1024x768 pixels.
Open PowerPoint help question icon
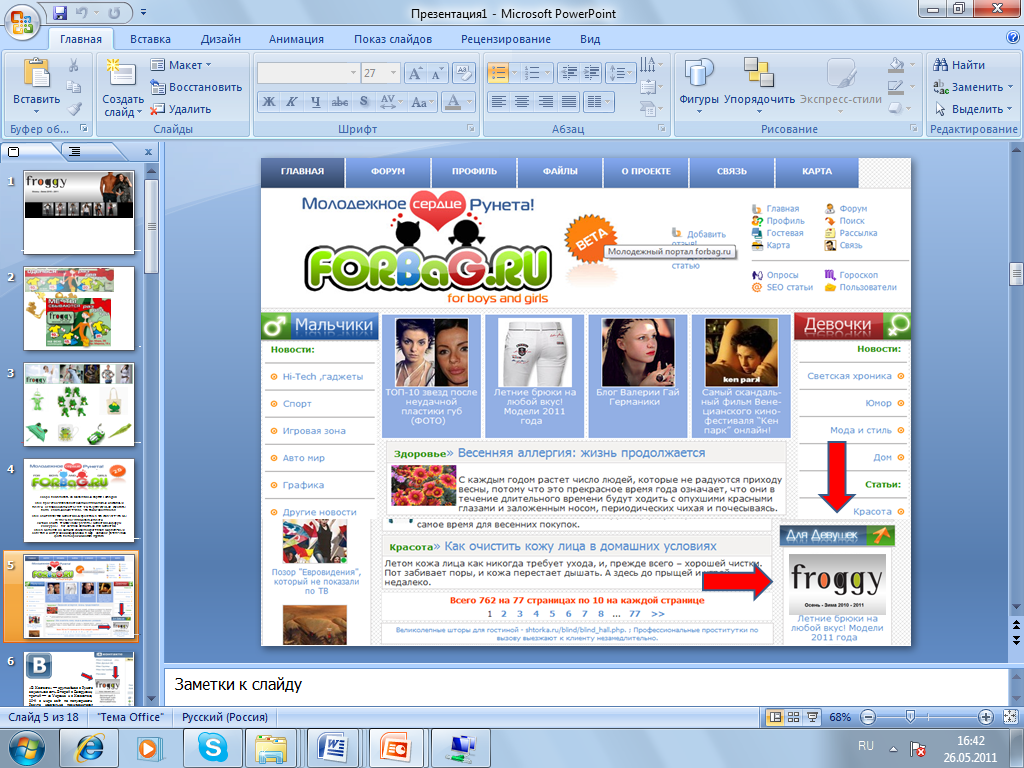[1013, 37]
